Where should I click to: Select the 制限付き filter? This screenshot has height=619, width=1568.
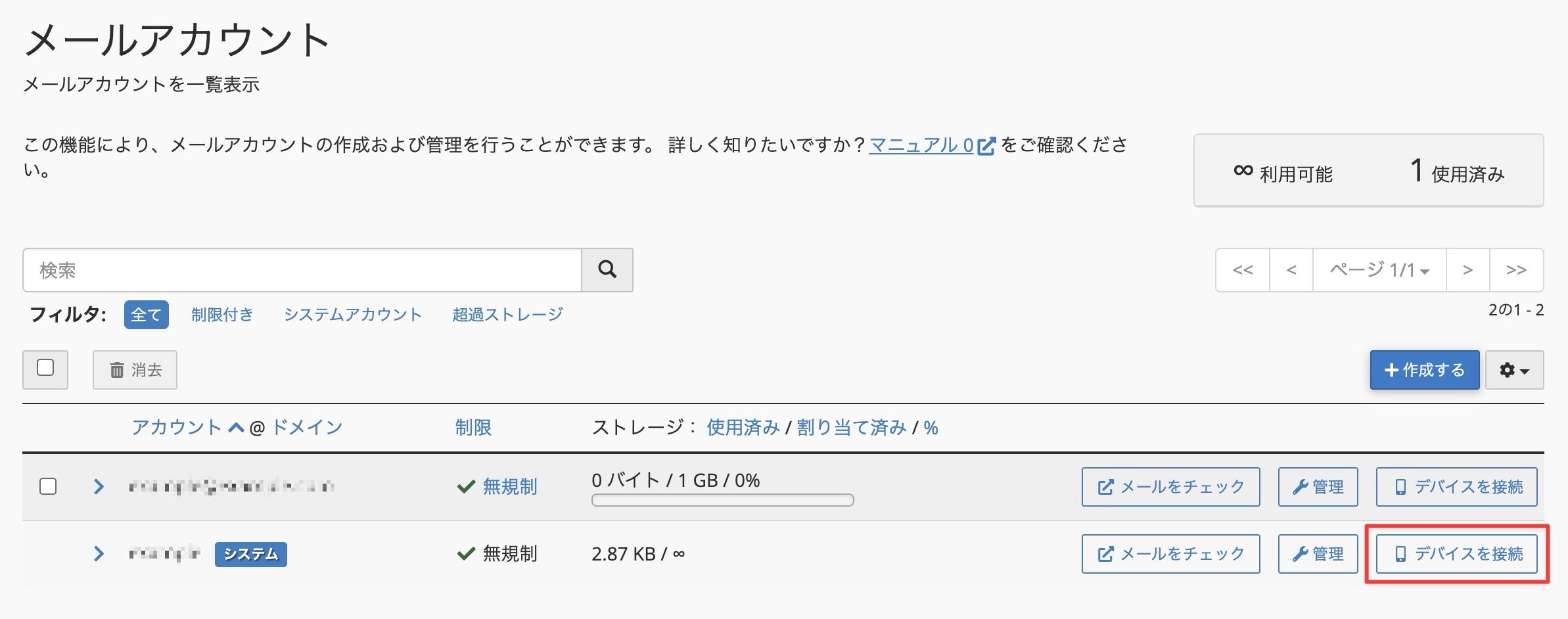[x=222, y=315]
